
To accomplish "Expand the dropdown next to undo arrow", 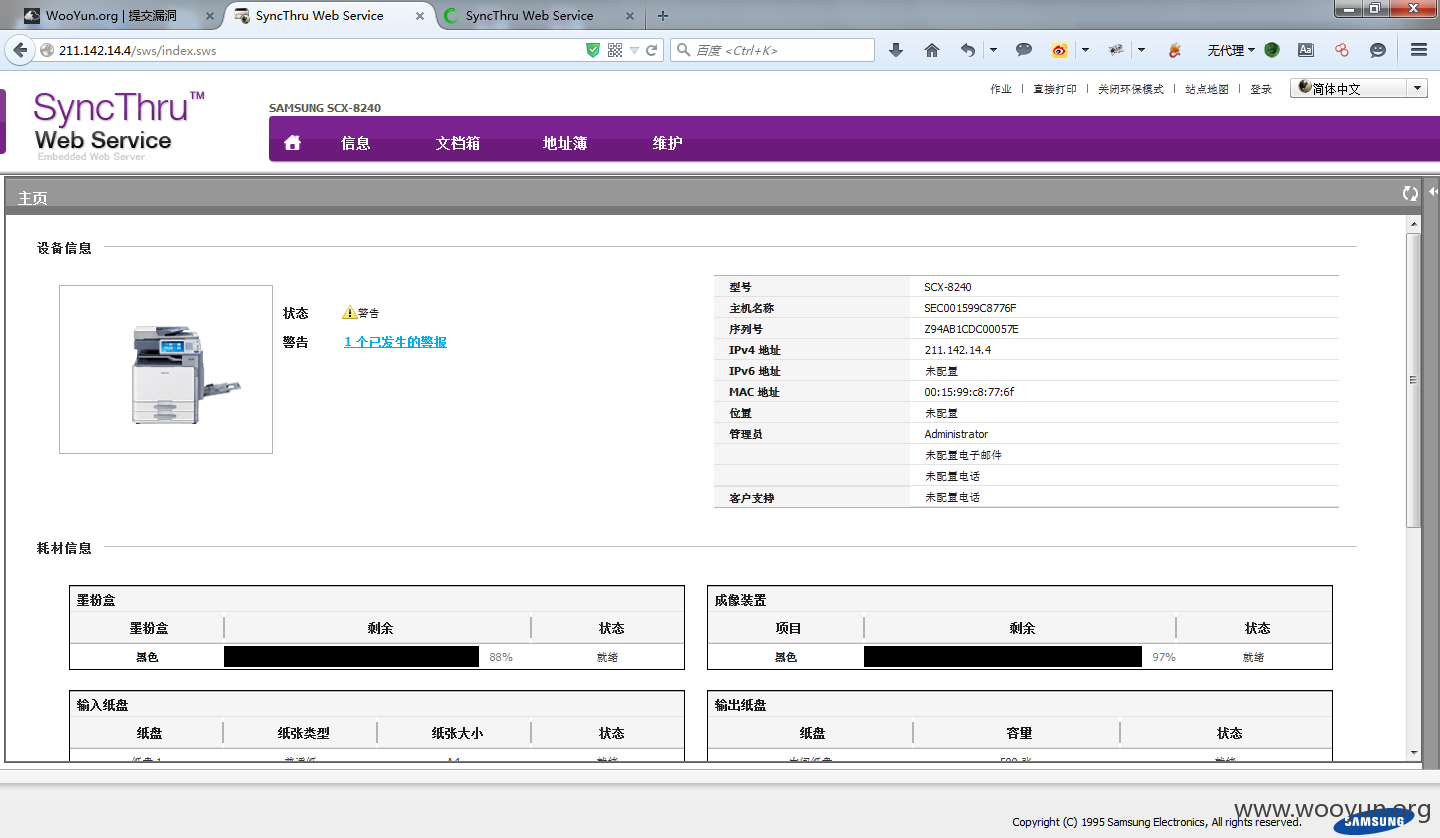I will tap(993, 50).
